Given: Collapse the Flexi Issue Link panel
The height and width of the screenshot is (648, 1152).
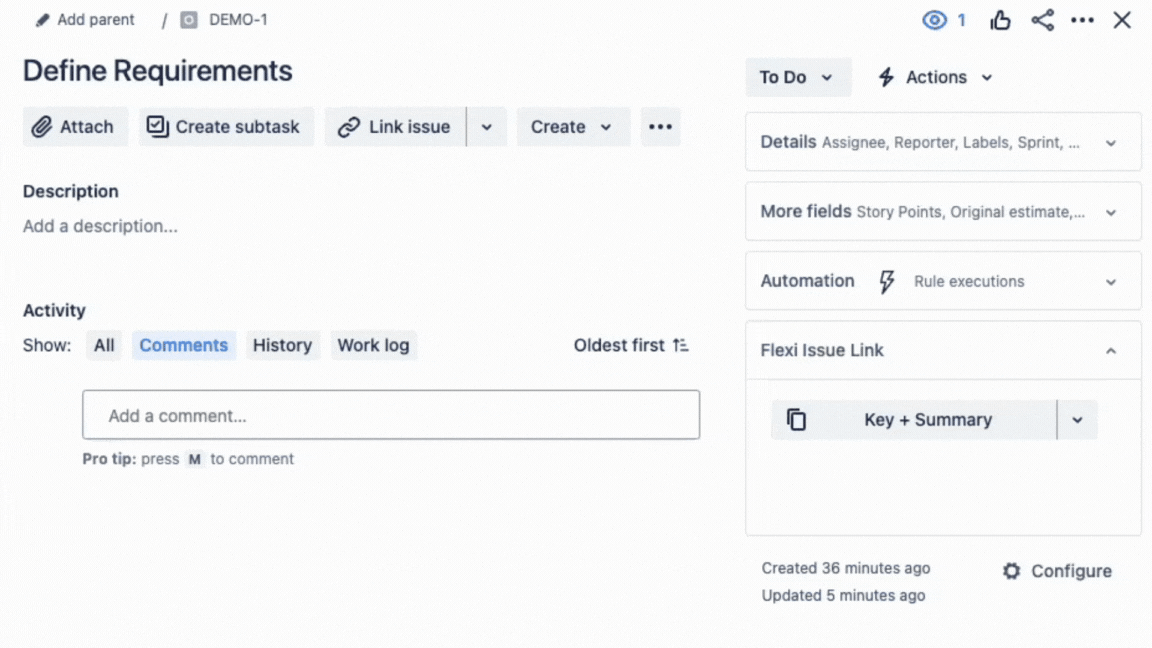Looking at the screenshot, I should pyautogui.click(x=1110, y=351).
